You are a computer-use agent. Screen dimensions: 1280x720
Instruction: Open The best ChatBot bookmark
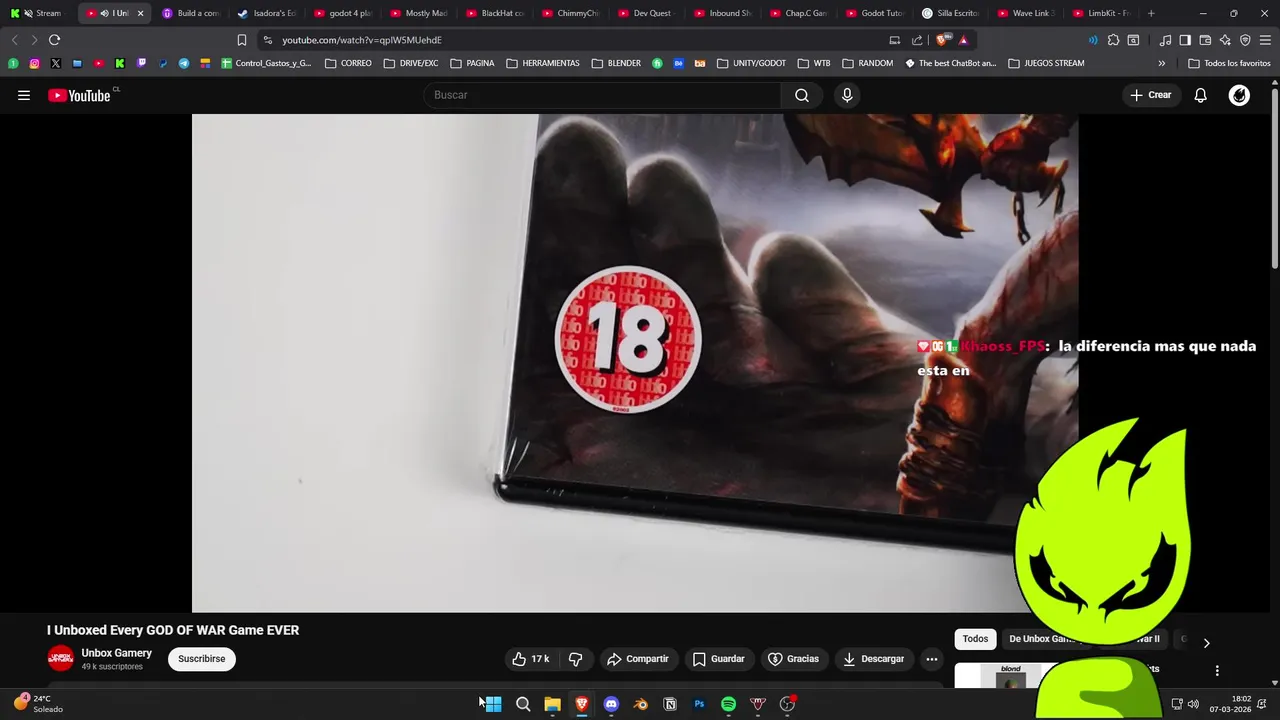click(951, 63)
